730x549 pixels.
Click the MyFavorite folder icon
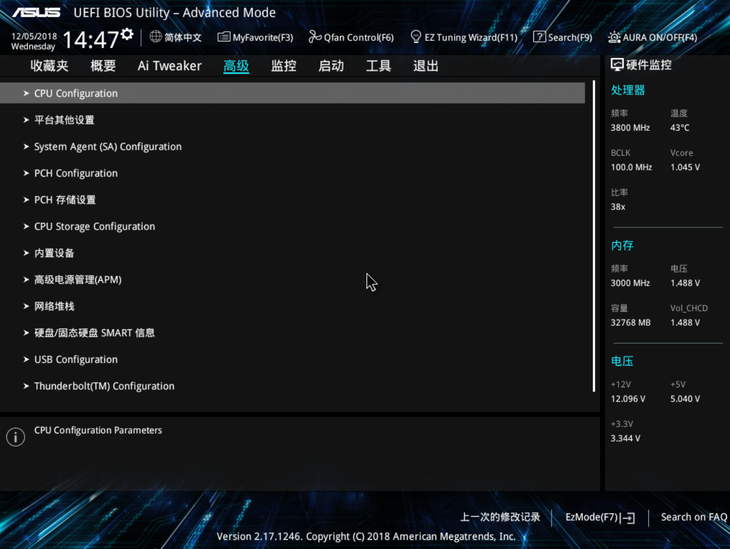click(x=223, y=37)
